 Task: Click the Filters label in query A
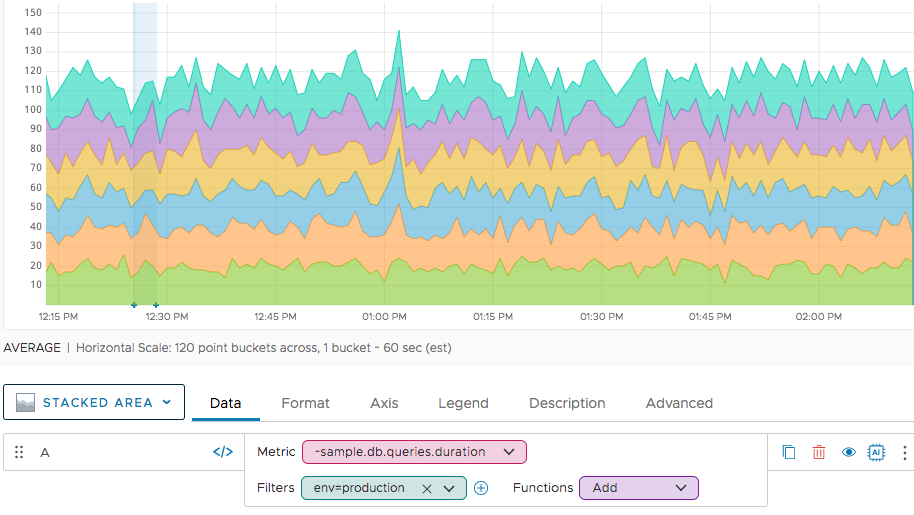coord(275,488)
